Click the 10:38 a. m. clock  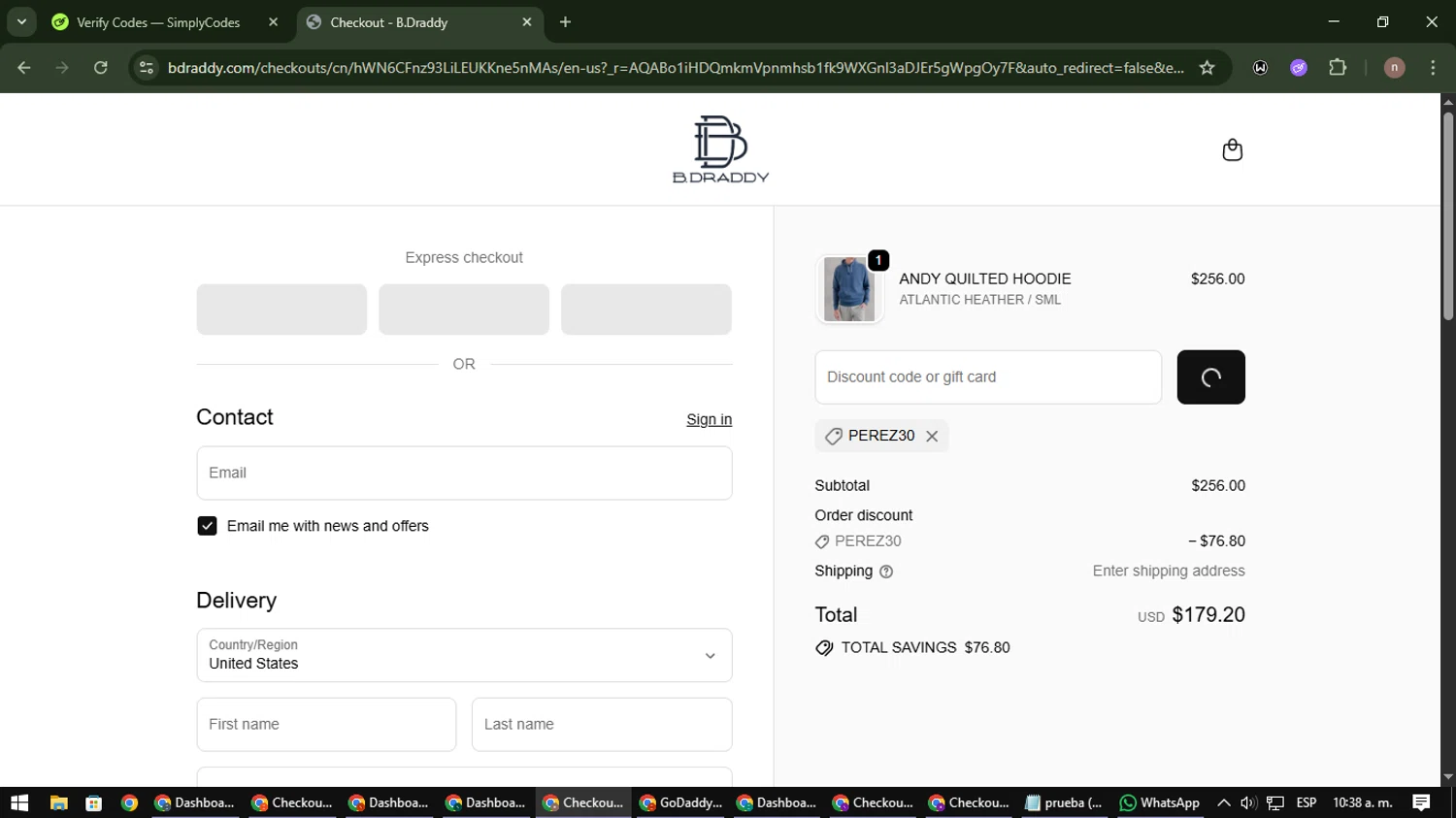[1363, 803]
